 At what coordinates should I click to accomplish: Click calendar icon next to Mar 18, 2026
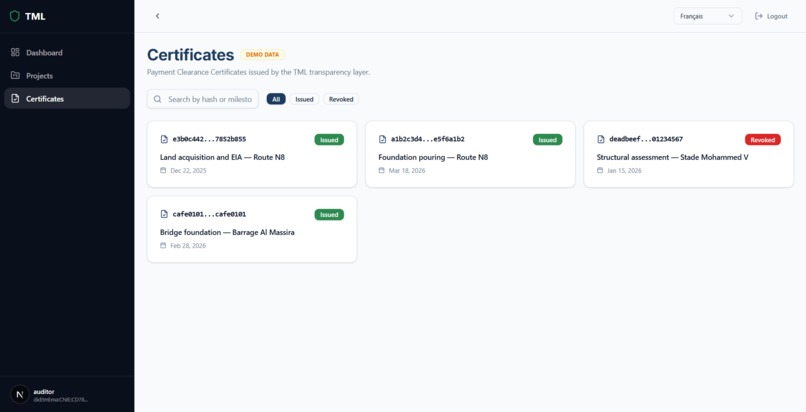tap(381, 171)
